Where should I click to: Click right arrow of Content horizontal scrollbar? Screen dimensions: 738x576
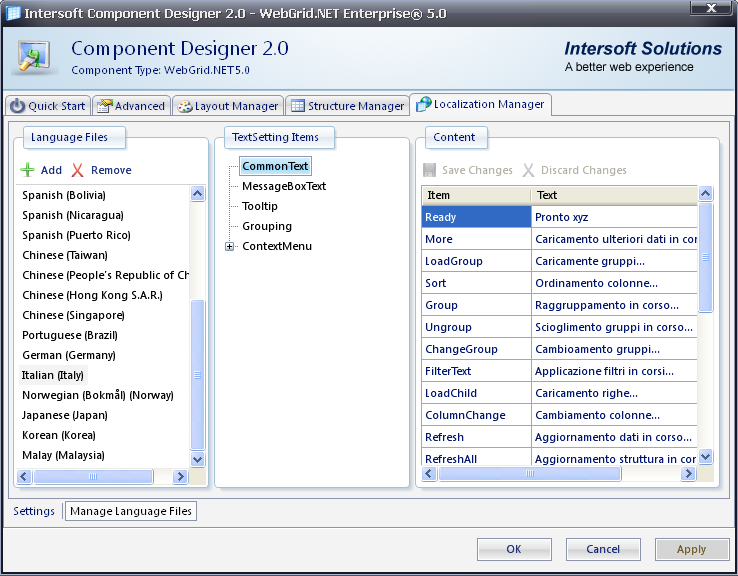(688, 473)
